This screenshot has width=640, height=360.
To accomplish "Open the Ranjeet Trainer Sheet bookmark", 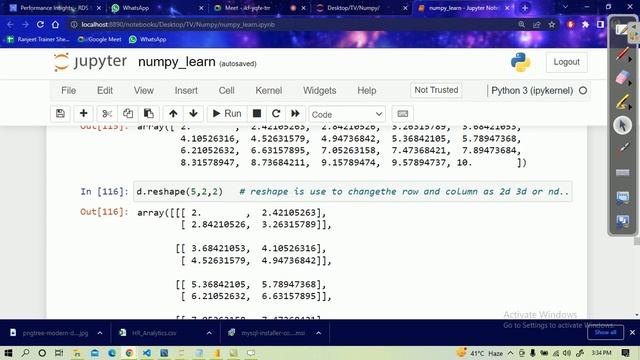I will (38, 40).
